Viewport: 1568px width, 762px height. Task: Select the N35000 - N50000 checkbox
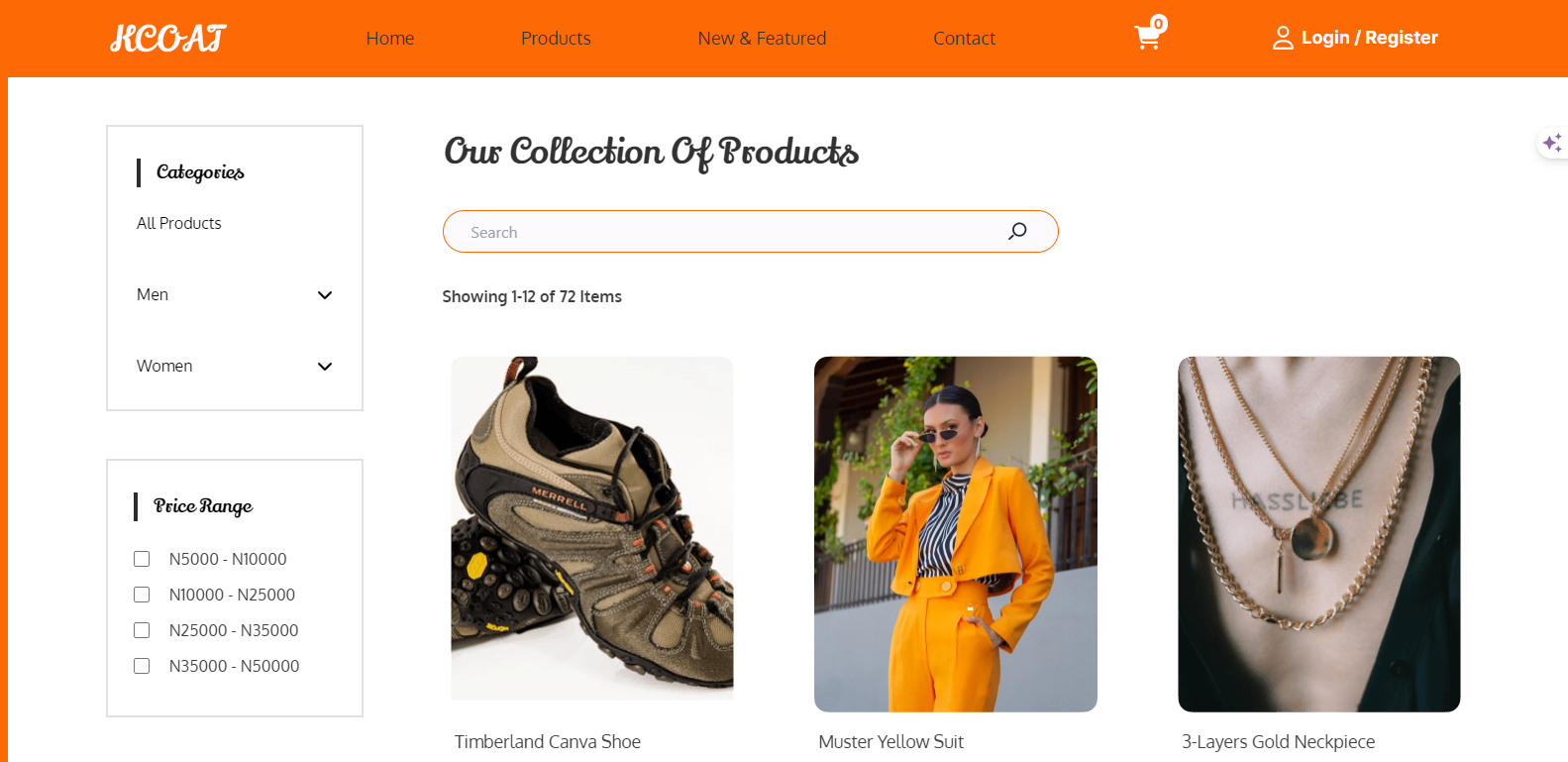click(x=142, y=665)
